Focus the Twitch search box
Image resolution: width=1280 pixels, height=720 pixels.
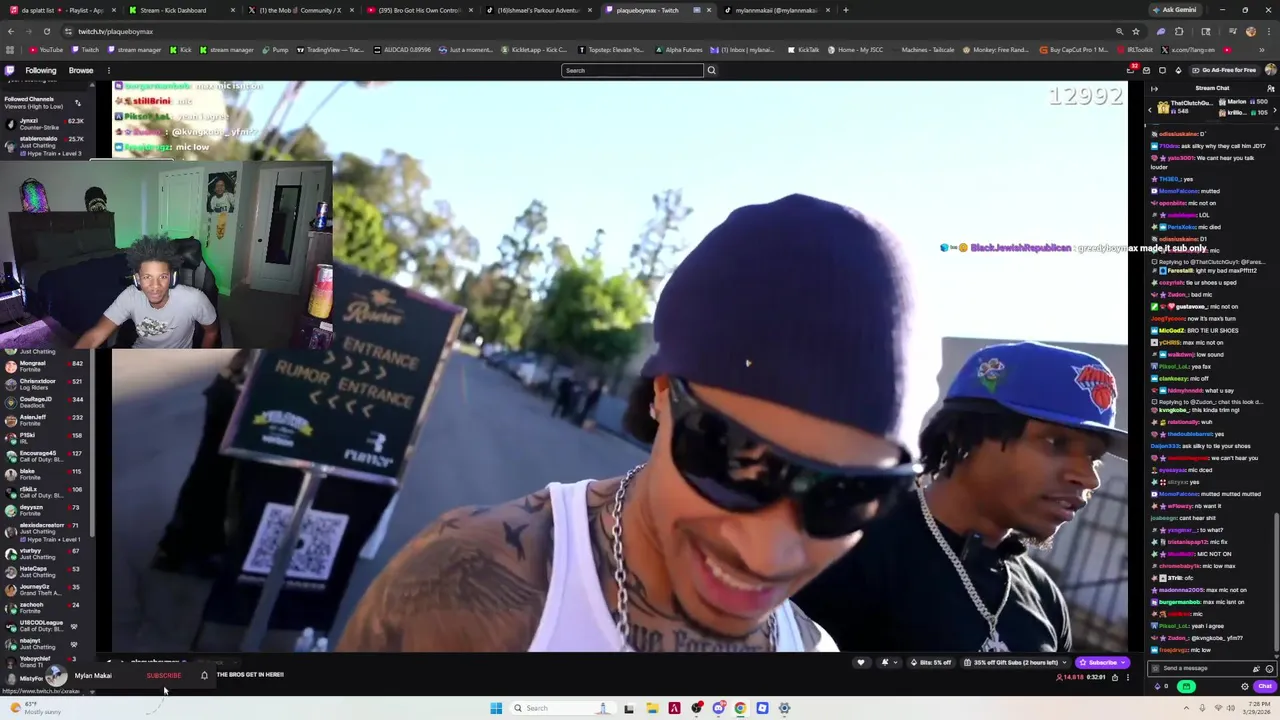(633, 70)
